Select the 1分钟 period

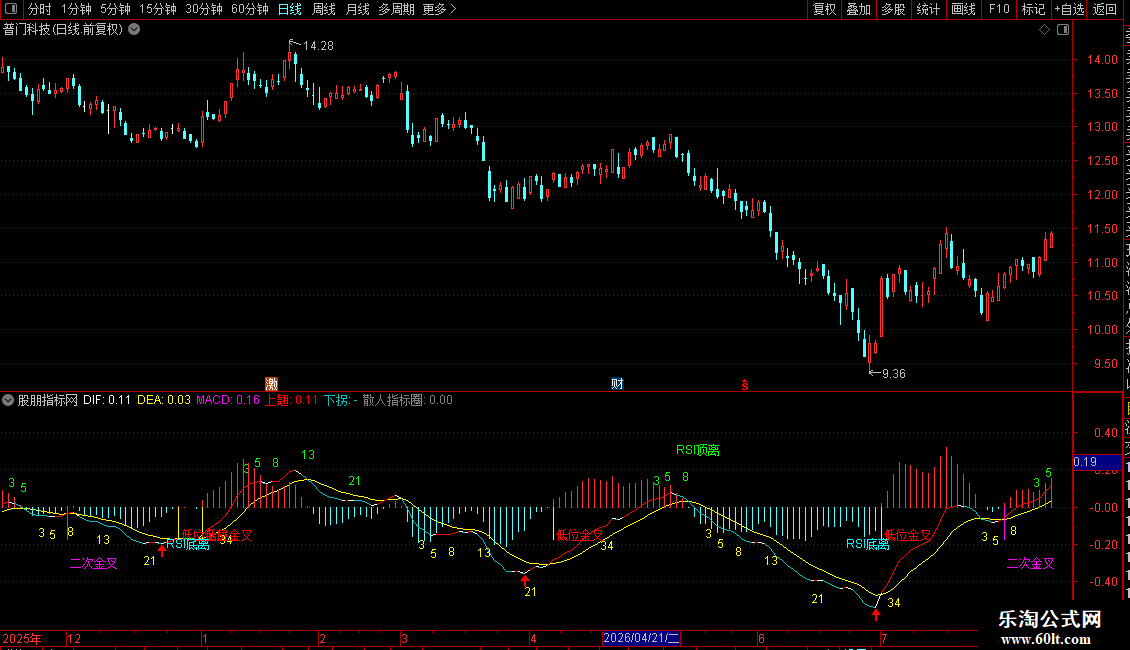(76, 9)
